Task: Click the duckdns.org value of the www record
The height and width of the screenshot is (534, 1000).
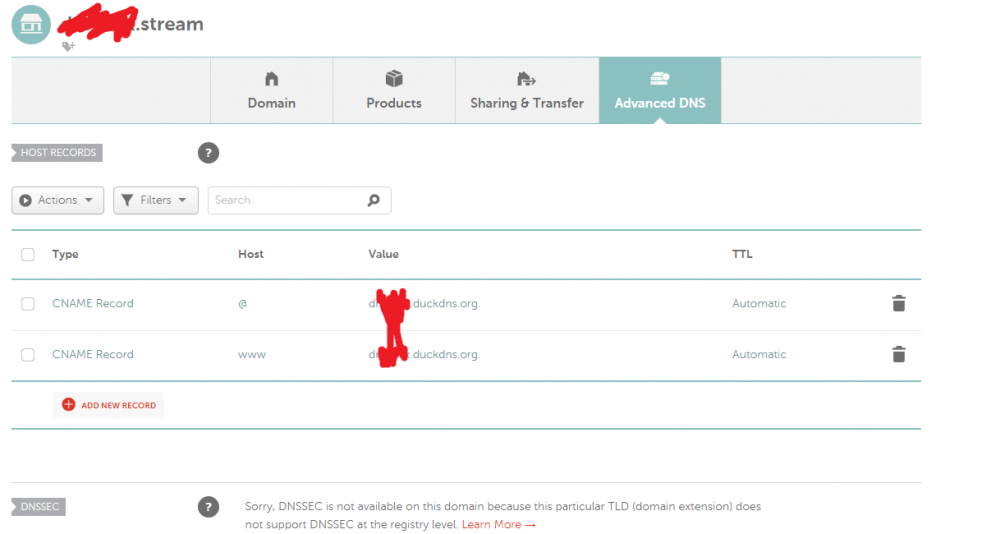Action: tap(424, 355)
